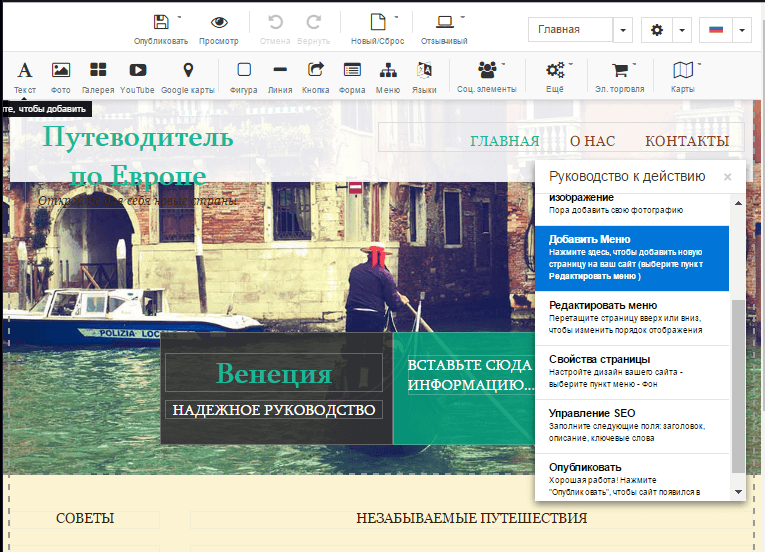Click the Вернуть redo icon
The height and width of the screenshot is (552, 765).
[x=314, y=22]
